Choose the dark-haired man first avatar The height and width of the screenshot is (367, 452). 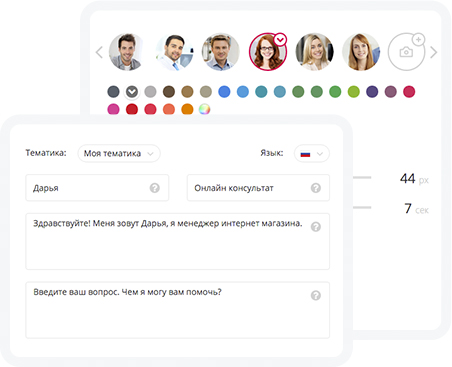tap(127, 52)
